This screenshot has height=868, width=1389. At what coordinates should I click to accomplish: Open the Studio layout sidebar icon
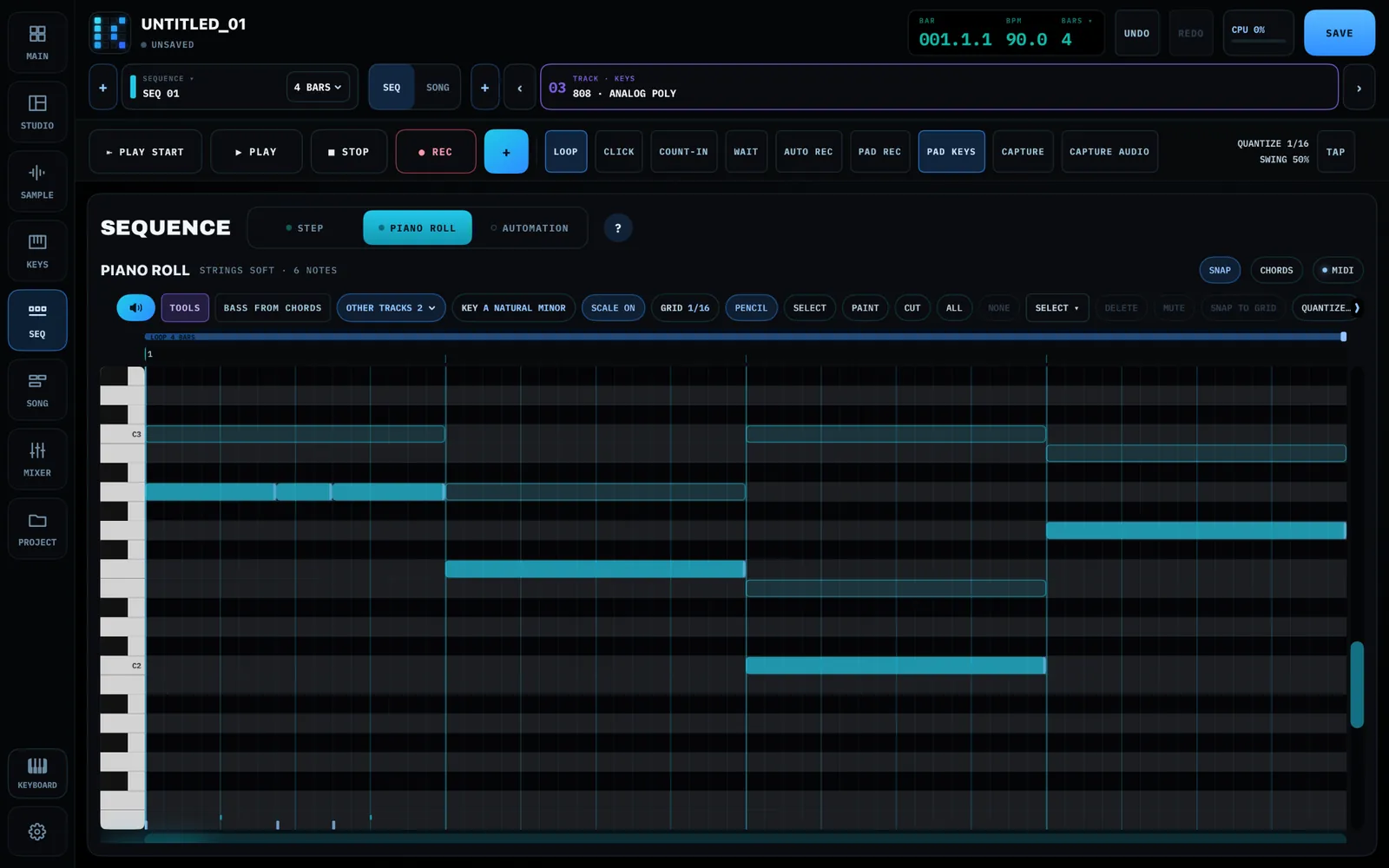click(x=37, y=112)
